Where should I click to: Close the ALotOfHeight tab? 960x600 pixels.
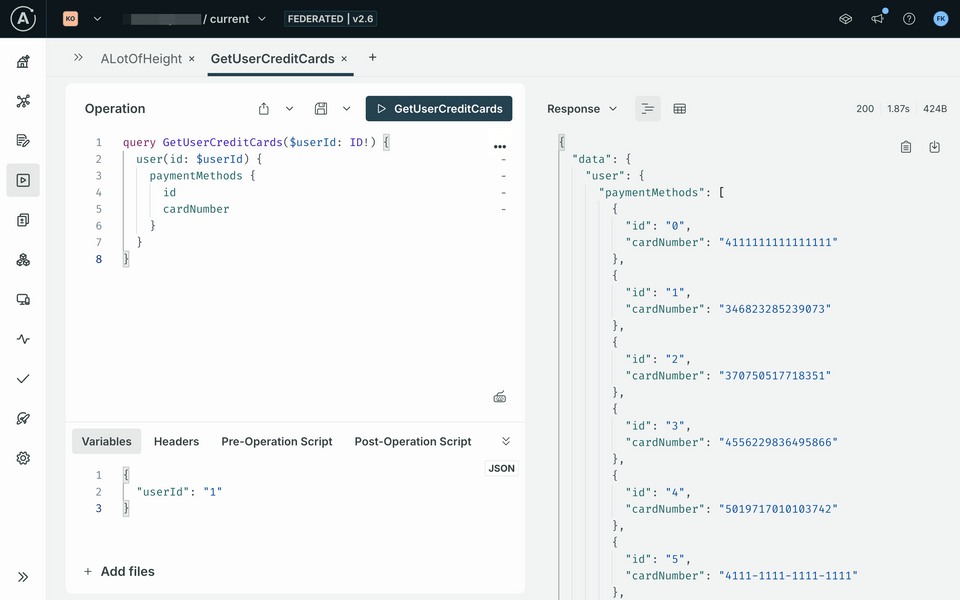pyautogui.click(x=192, y=59)
